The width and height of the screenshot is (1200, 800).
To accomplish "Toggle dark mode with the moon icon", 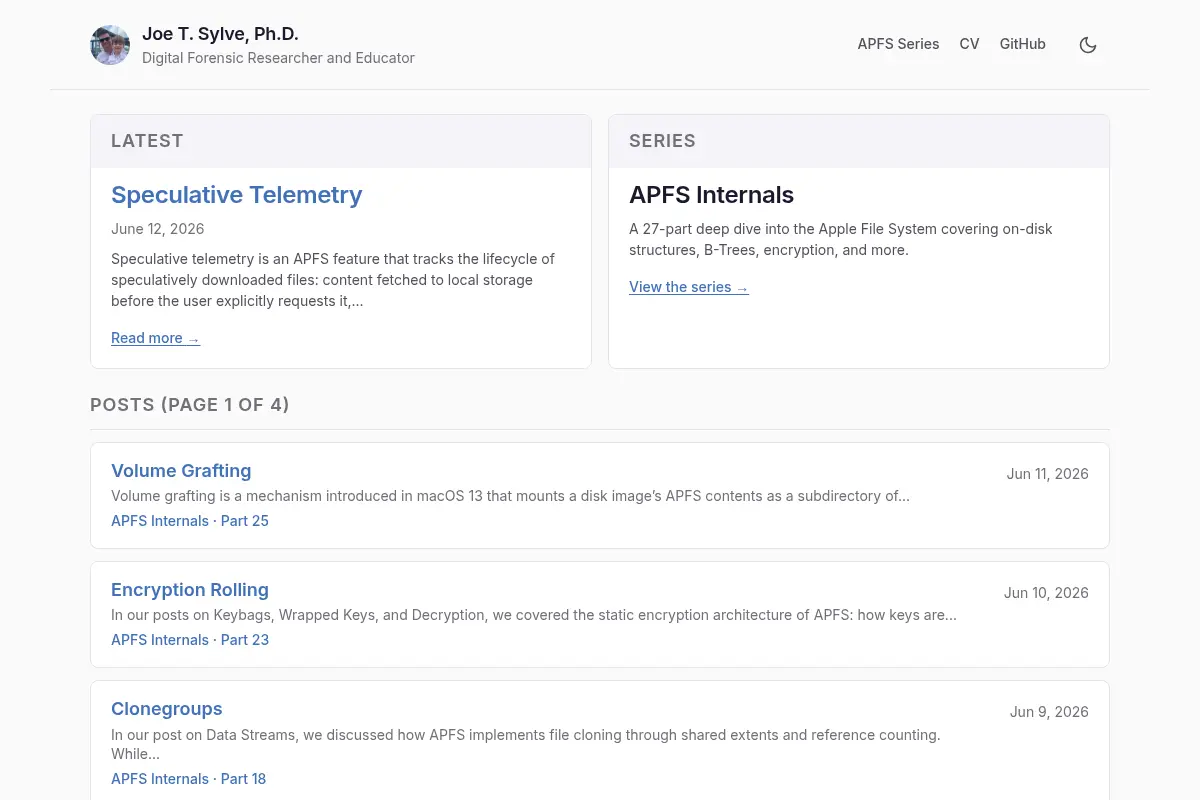I will (x=1088, y=45).
